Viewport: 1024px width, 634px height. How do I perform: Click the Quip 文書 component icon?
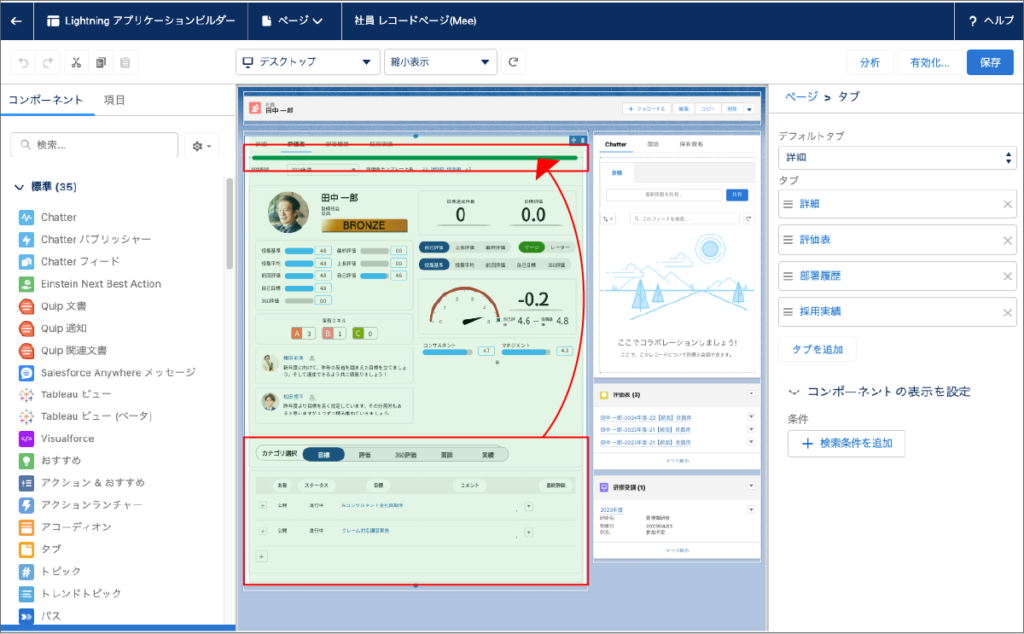[26, 306]
